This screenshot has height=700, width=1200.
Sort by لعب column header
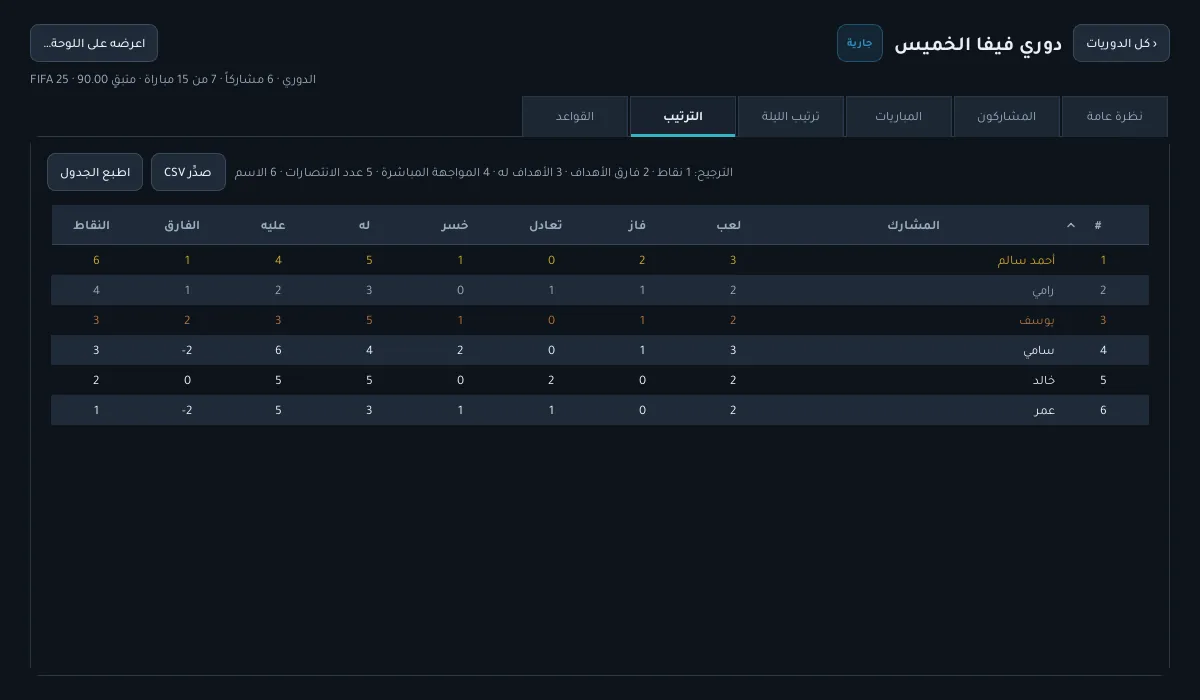[728, 225]
